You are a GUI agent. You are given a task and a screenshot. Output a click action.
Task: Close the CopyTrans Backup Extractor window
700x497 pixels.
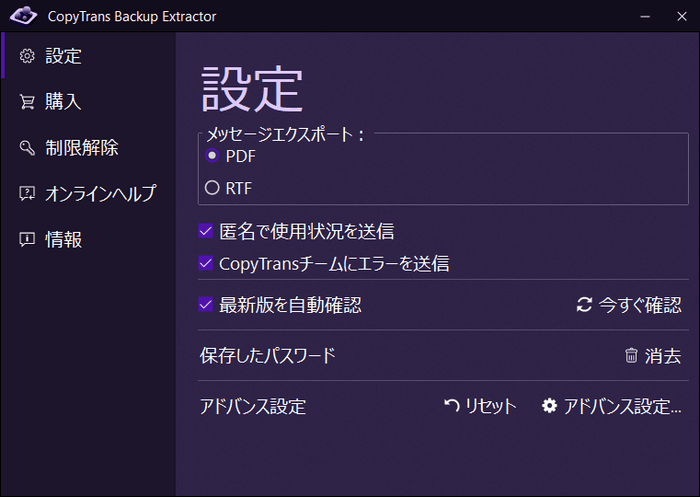tap(682, 17)
